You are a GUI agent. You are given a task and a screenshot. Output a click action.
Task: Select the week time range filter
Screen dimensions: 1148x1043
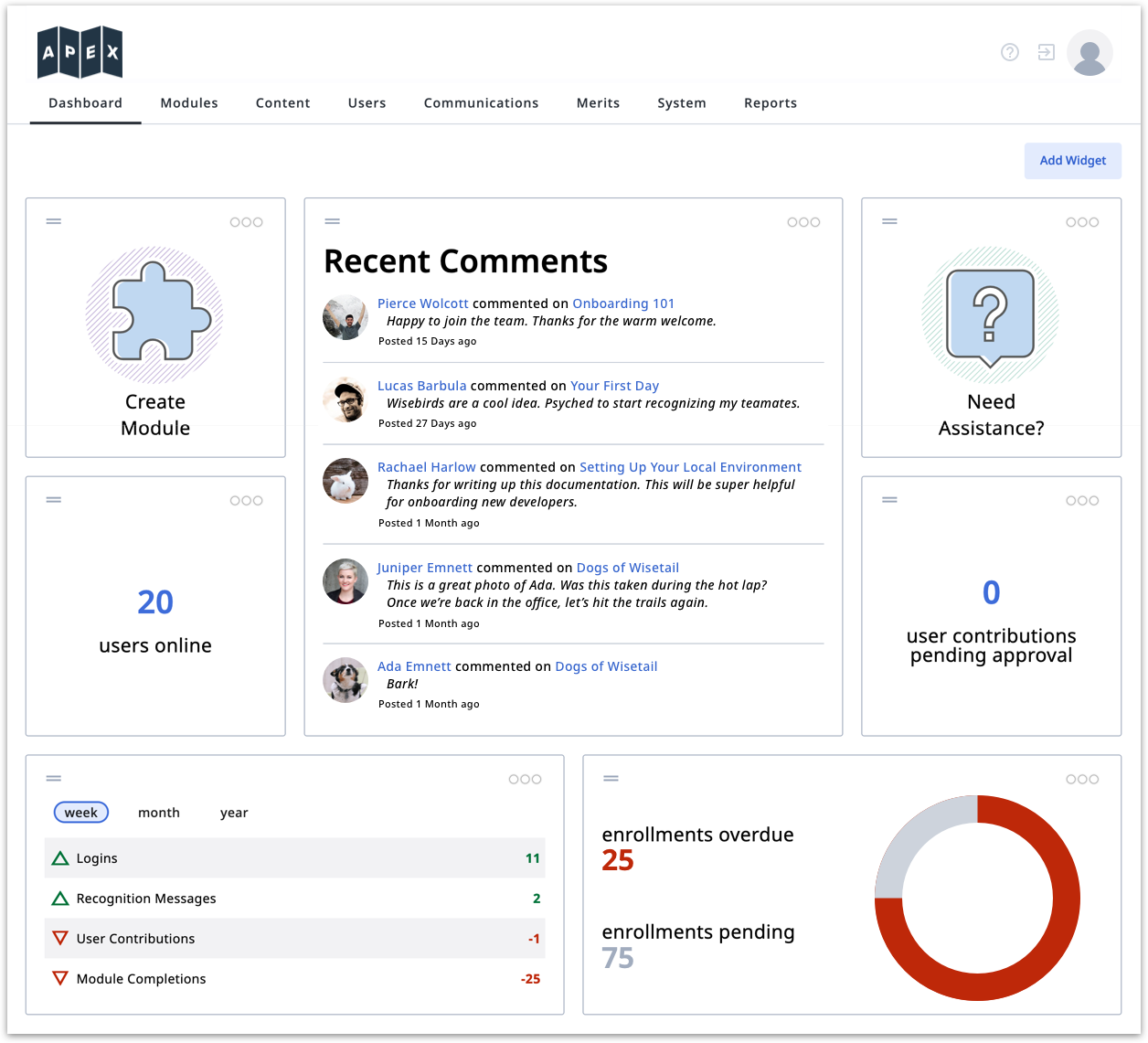[81, 813]
